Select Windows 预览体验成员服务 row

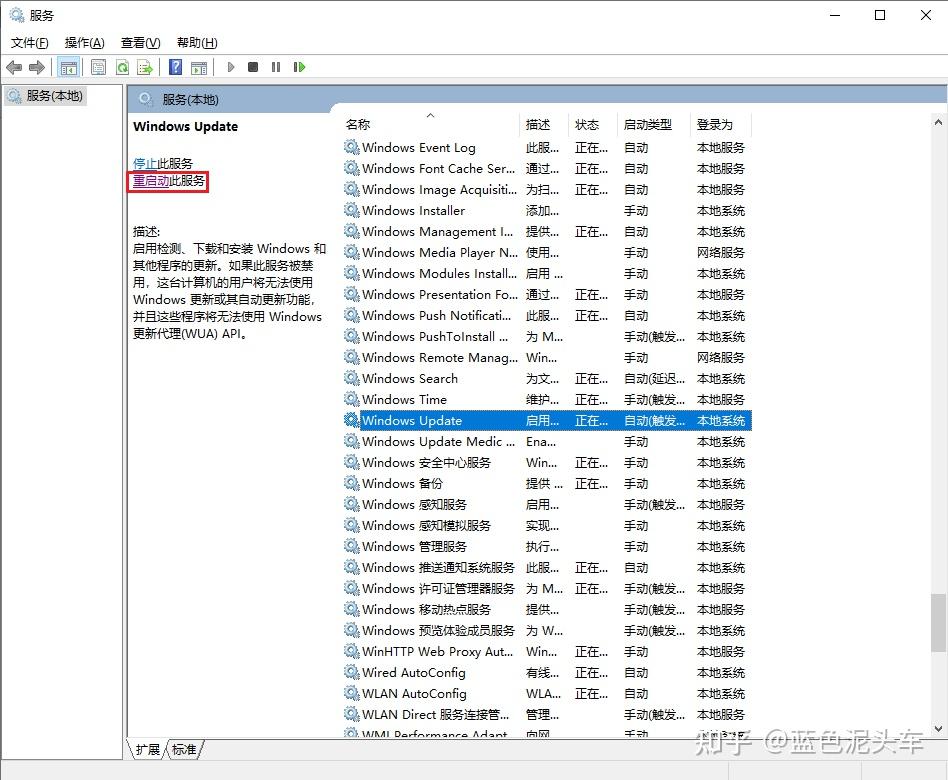point(547,631)
